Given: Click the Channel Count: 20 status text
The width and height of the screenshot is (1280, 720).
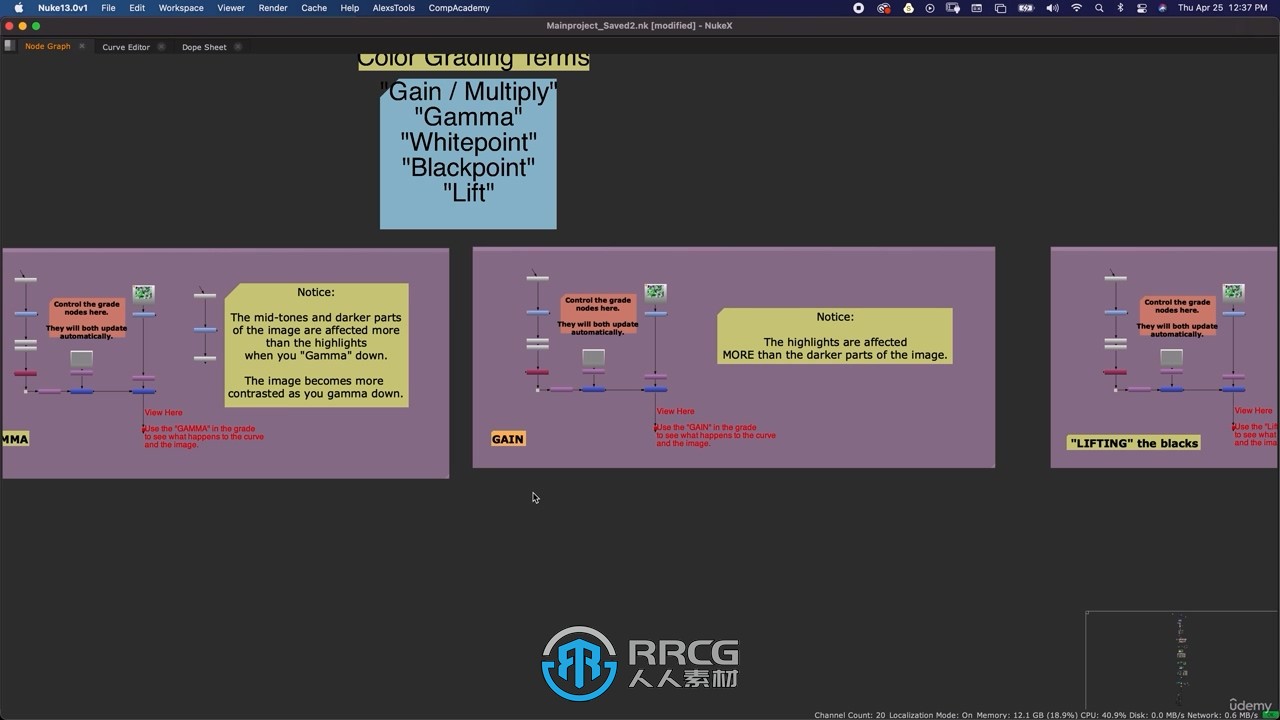Looking at the screenshot, I should (850, 715).
